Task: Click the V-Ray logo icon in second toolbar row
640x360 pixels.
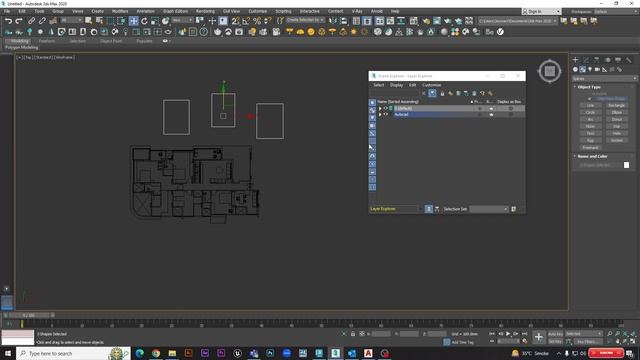Action: [x=500, y=31]
